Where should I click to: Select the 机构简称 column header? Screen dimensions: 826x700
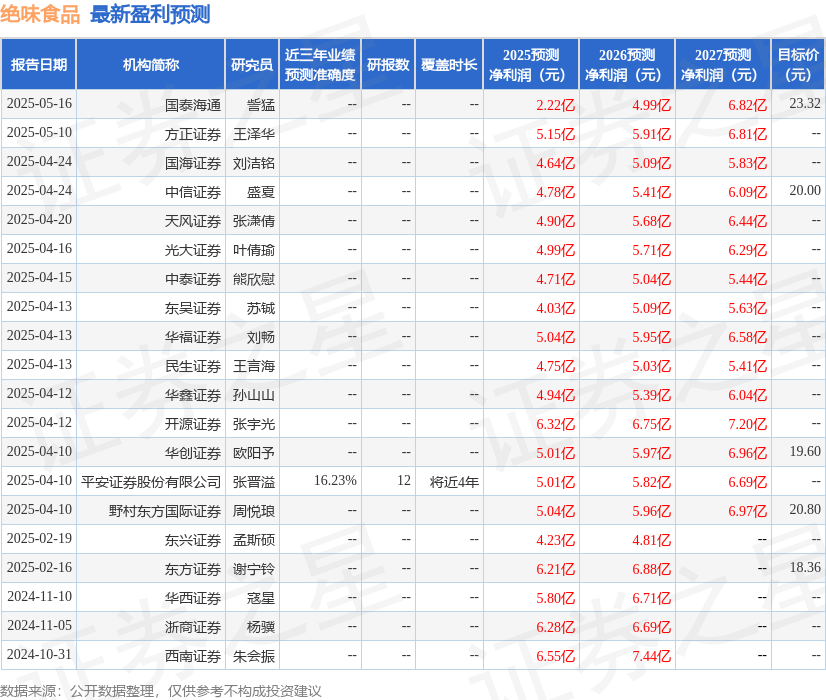coord(151,64)
